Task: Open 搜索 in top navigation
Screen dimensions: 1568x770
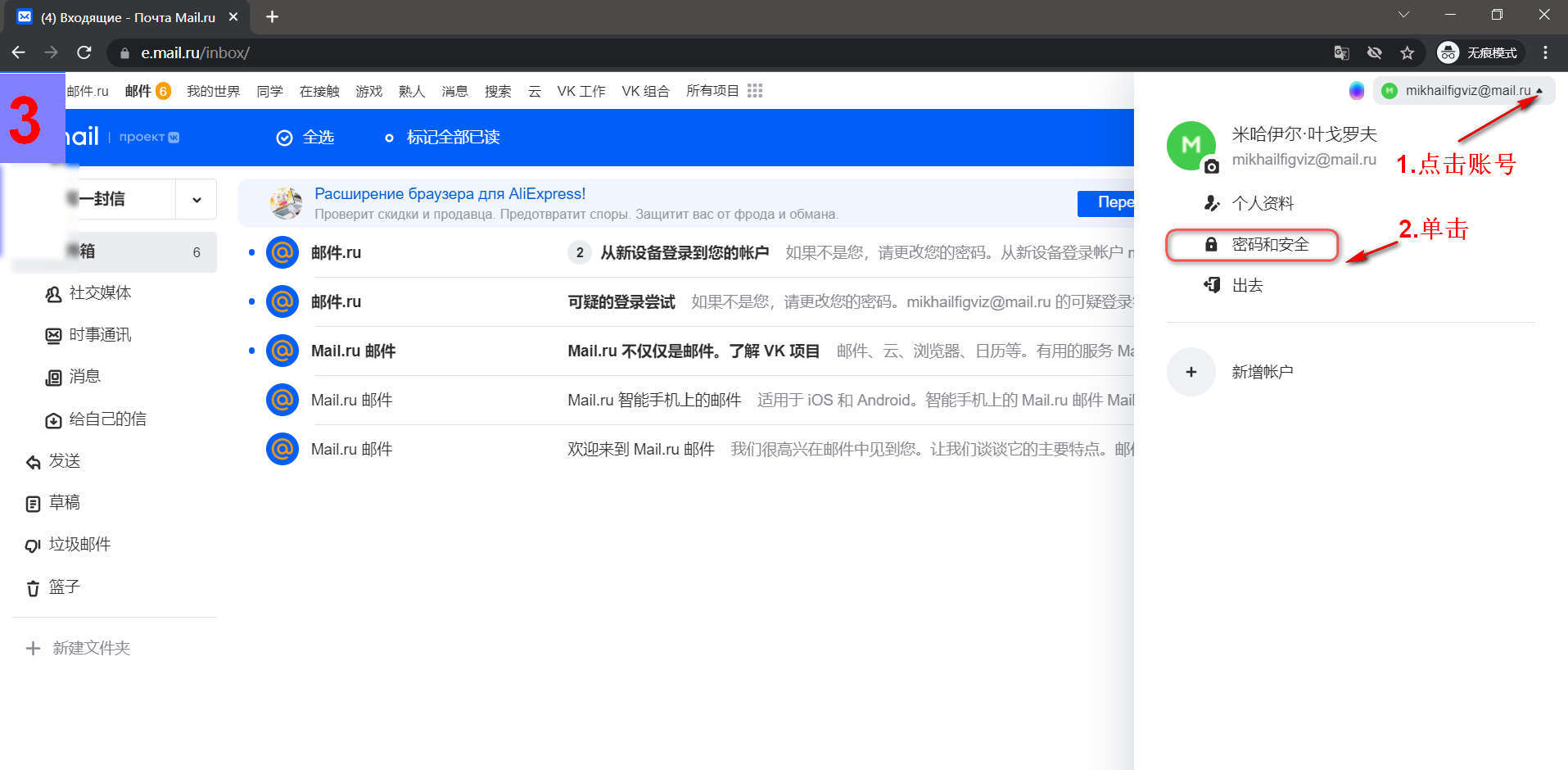Action: 498,91
